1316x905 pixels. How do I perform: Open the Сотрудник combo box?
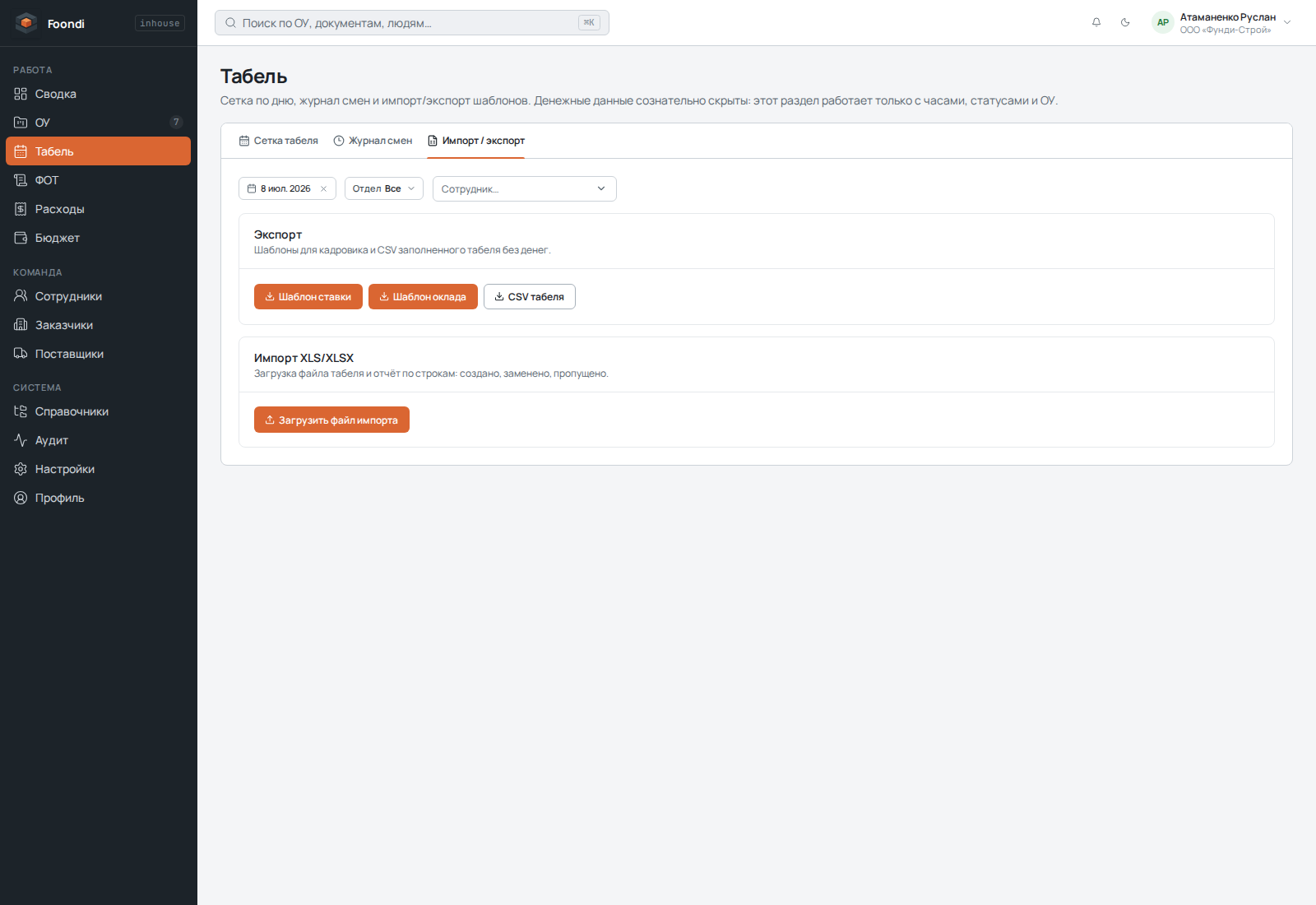click(524, 188)
